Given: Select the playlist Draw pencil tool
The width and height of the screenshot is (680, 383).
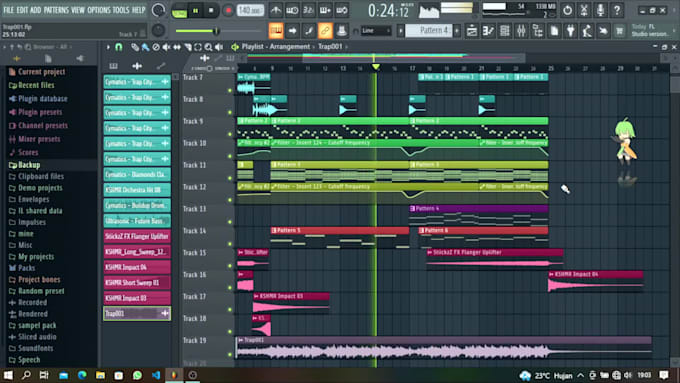Looking at the screenshot, I should point(135,47).
